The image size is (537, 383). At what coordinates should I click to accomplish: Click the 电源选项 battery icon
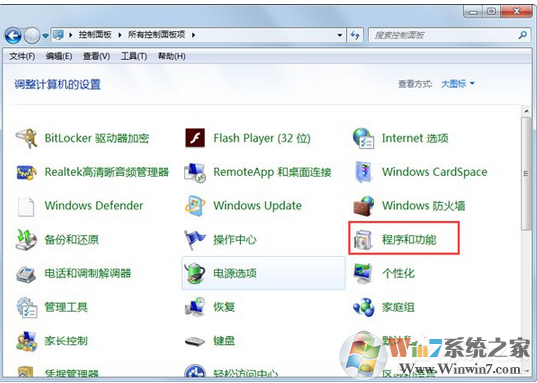point(195,273)
